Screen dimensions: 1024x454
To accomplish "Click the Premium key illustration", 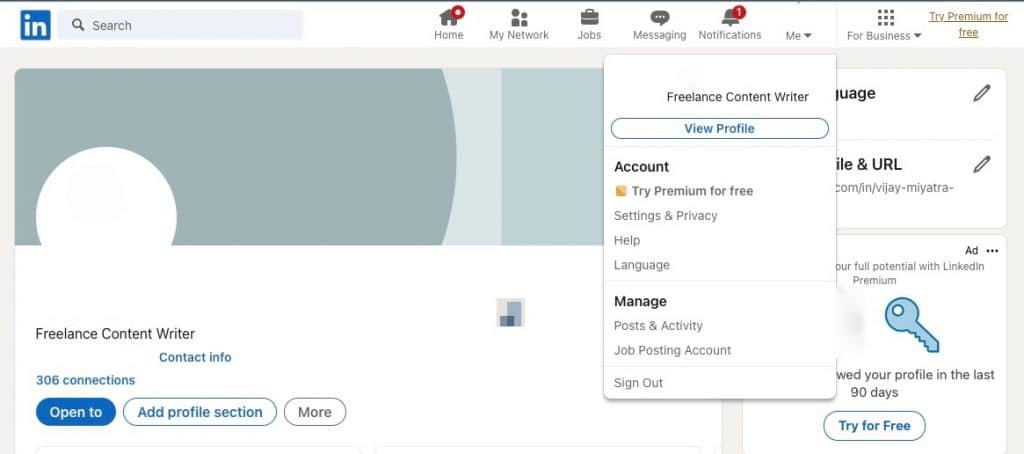I will (912, 323).
